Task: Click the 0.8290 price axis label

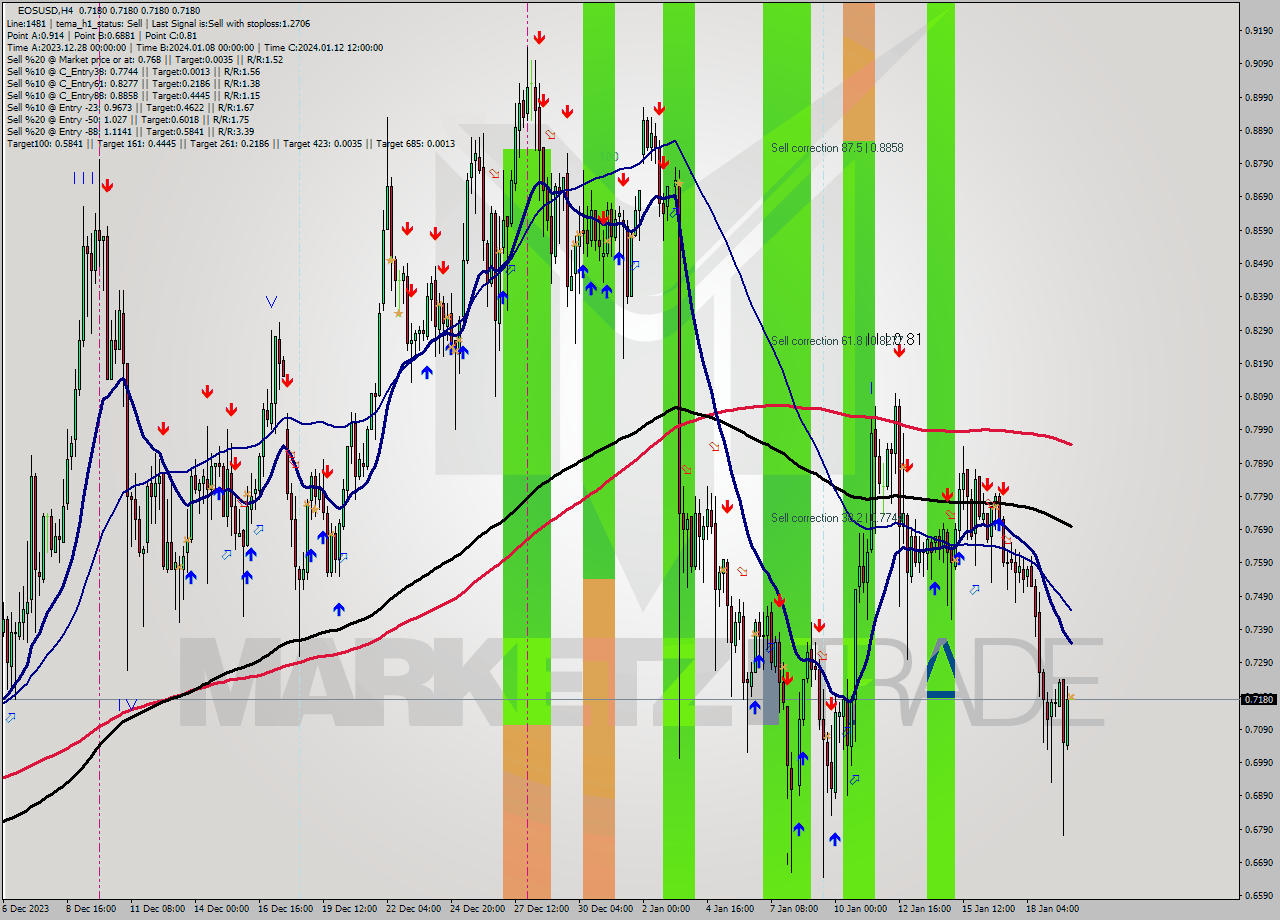Action: tap(1258, 331)
